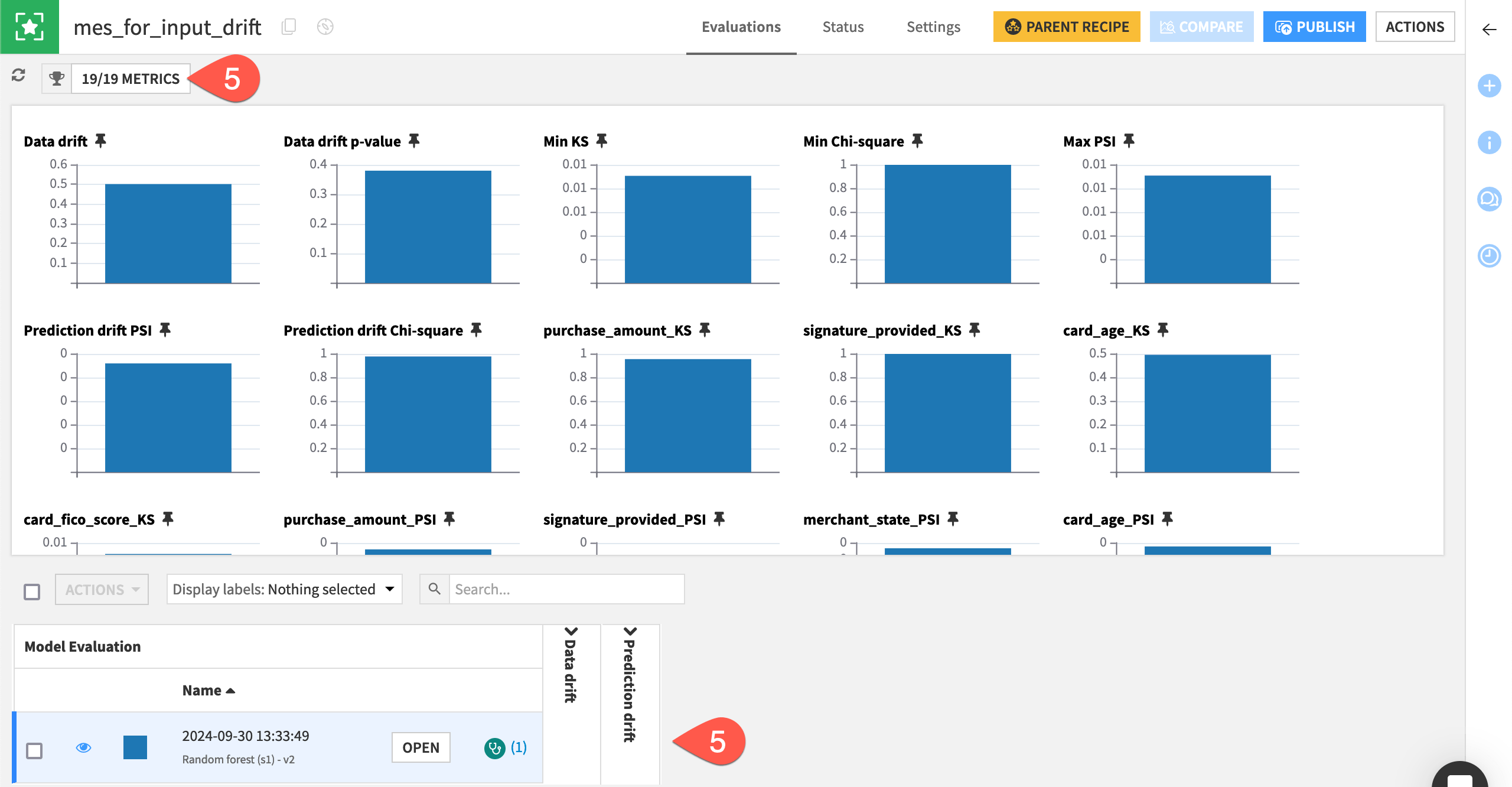The width and height of the screenshot is (1512, 787).
Task: Click the plus icon in the right sidebar
Action: [x=1490, y=86]
